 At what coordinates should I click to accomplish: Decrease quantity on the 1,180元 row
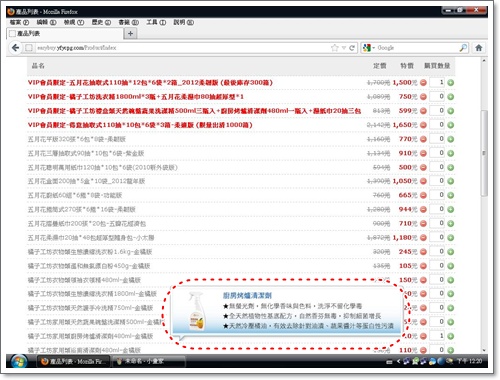(423, 238)
